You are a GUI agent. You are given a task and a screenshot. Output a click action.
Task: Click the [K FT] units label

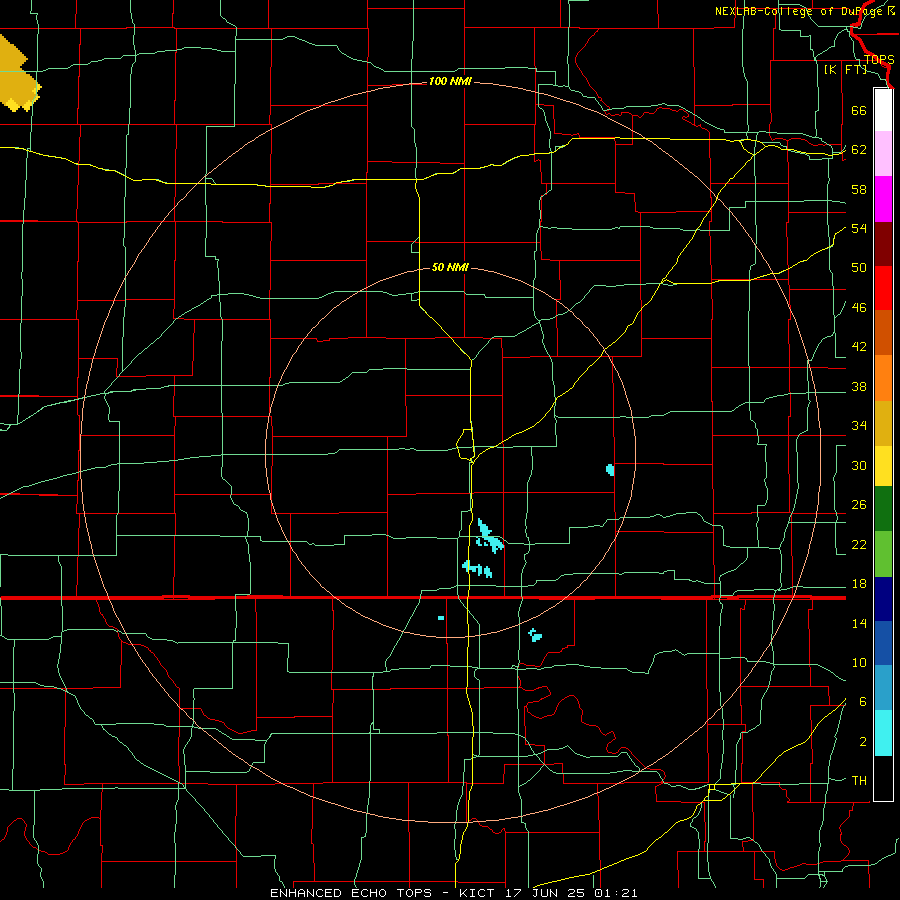point(845,69)
